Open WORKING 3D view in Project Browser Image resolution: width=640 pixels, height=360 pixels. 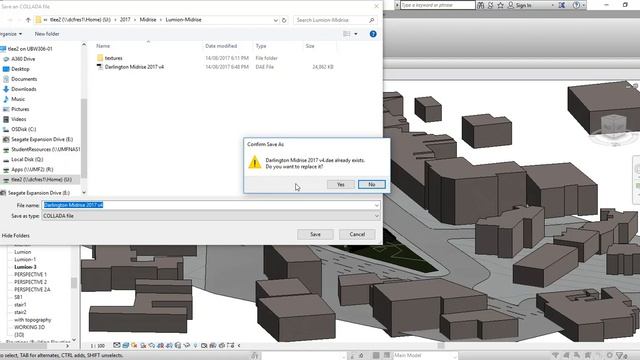(29, 327)
